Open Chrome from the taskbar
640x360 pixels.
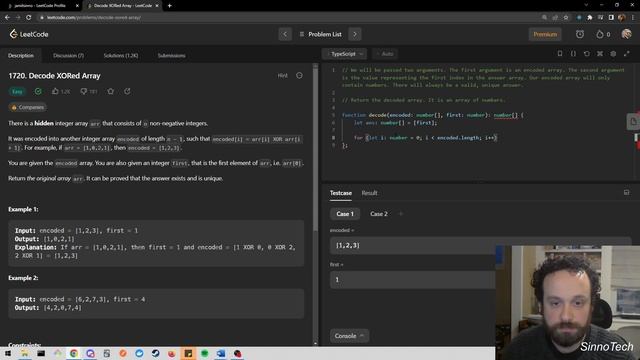click(x=74, y=353)
